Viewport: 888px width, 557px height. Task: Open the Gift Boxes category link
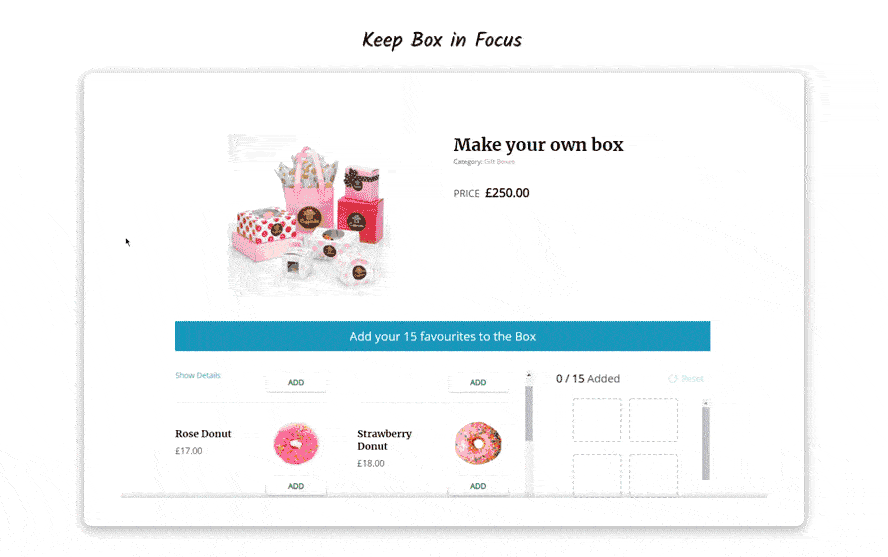pyautogui.click(x=500, y=162)
